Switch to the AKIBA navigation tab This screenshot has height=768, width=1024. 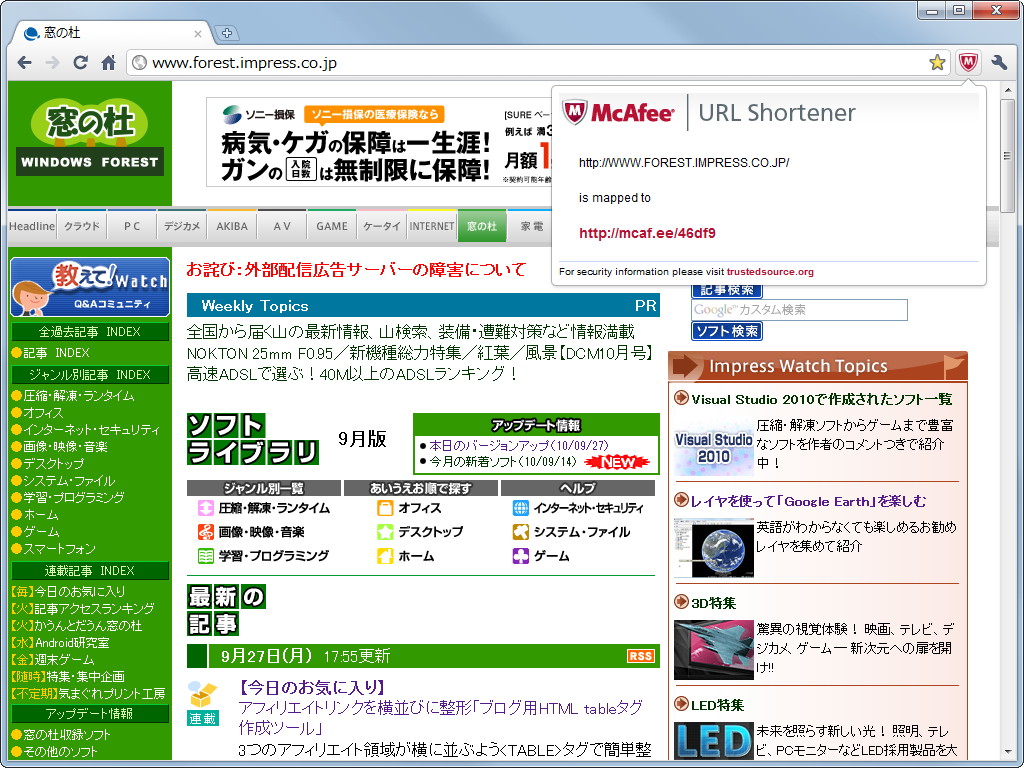[x=231, y=225]
